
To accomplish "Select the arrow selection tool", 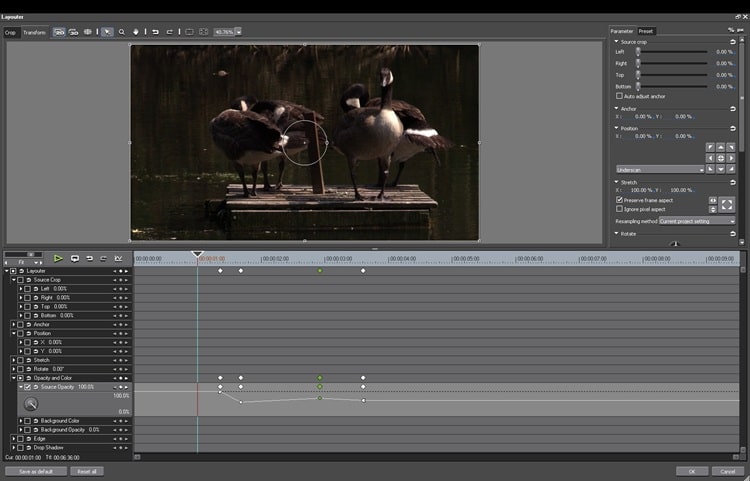I will [107, 32].
